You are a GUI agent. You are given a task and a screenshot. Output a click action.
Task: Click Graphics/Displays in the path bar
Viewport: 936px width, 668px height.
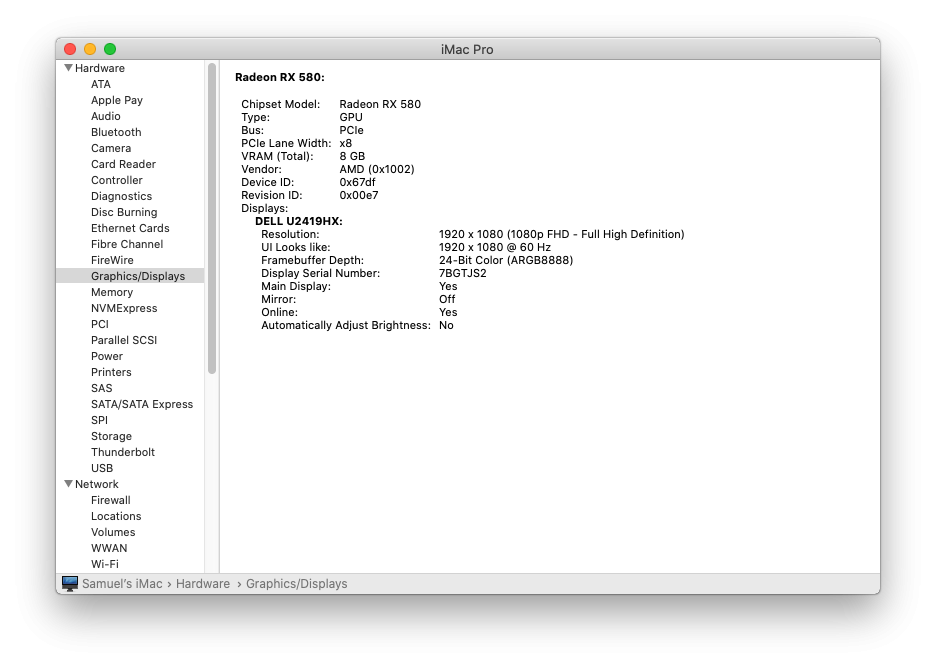(x=297, y=584)
